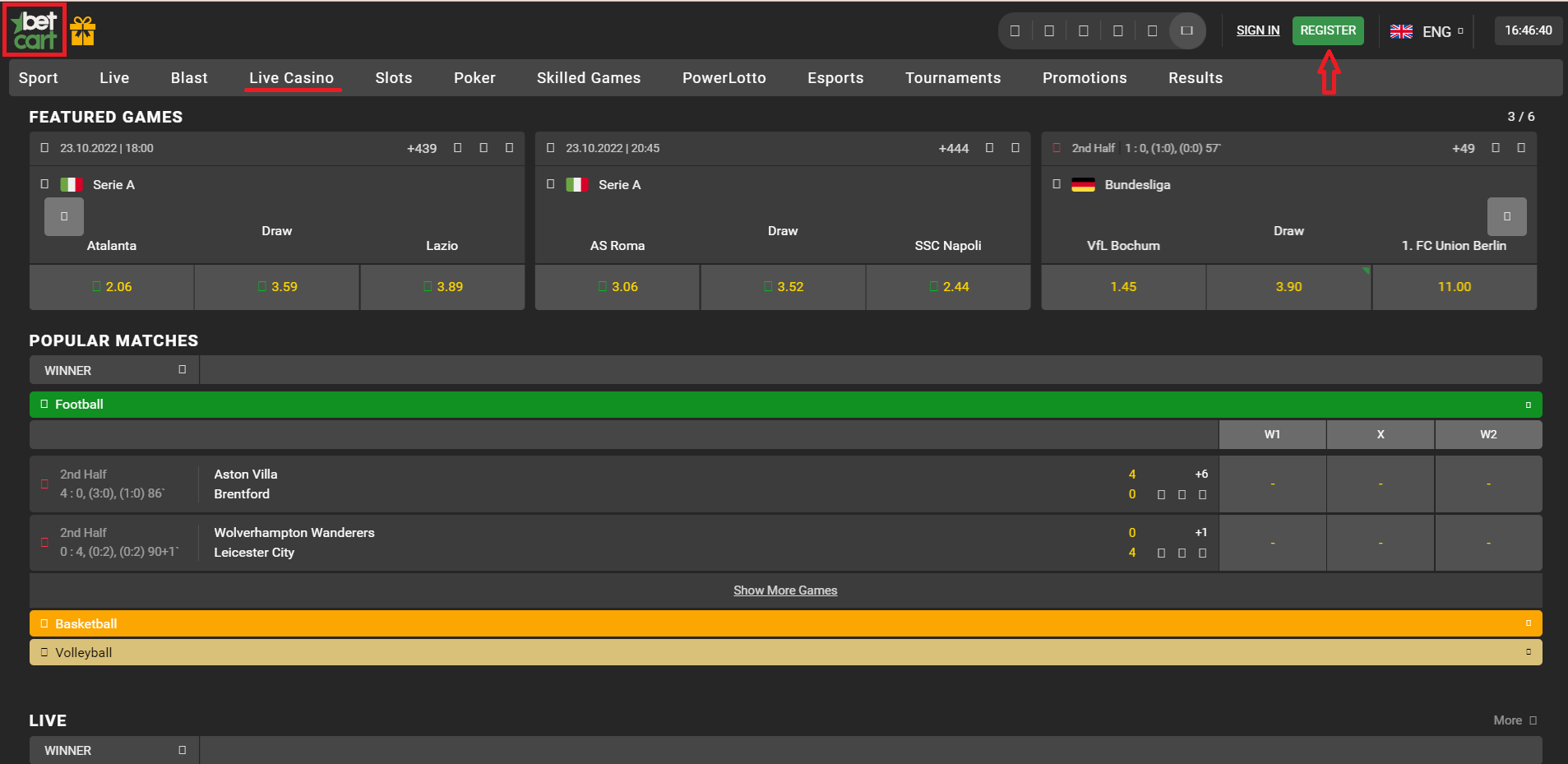Expand the Basketball section
Screen dimensions: 1568x764
click(x=1528, y=623)
